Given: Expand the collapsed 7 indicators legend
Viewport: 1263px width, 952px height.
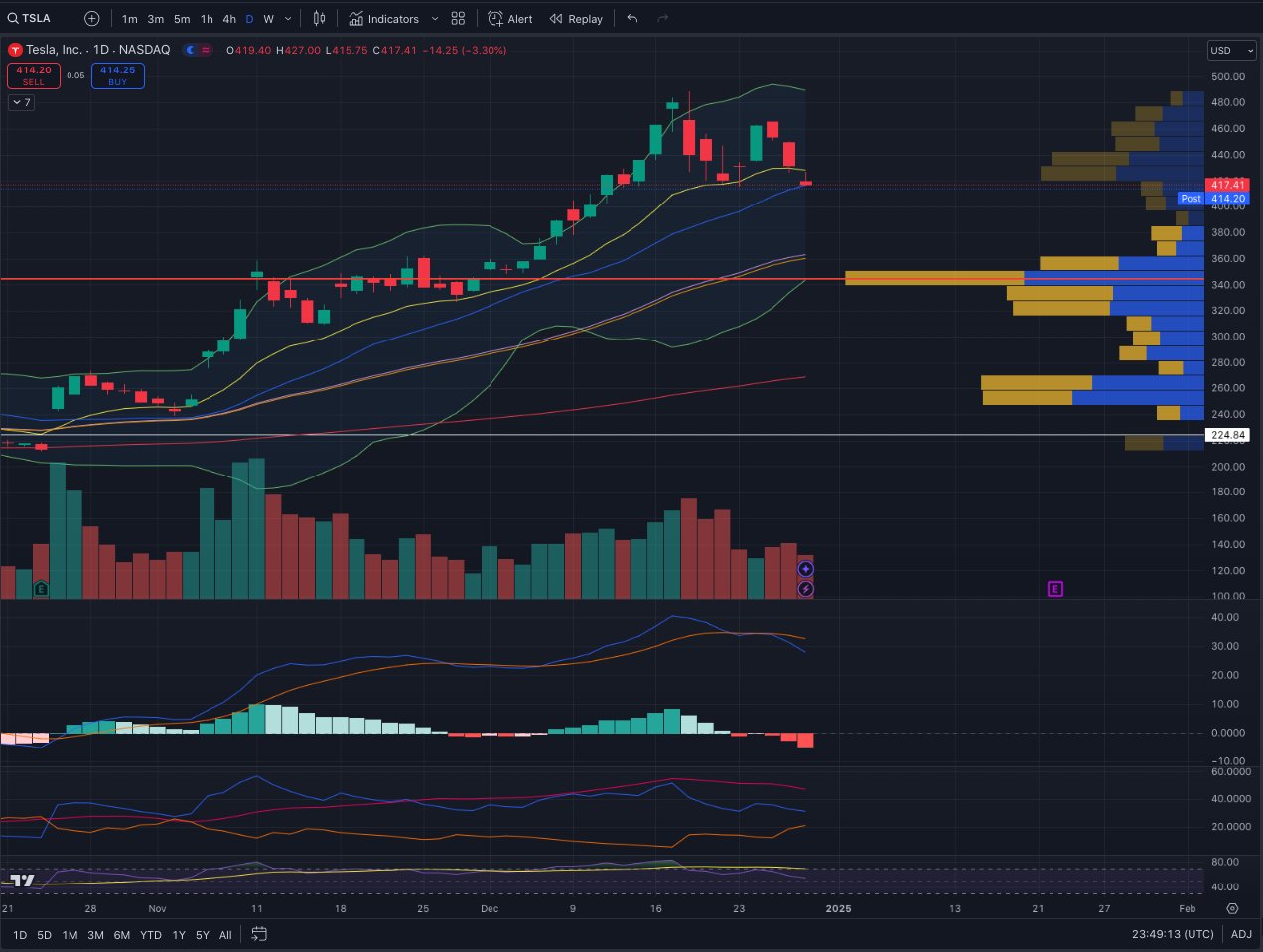Looking at the screenshot, I should [21, 102].
